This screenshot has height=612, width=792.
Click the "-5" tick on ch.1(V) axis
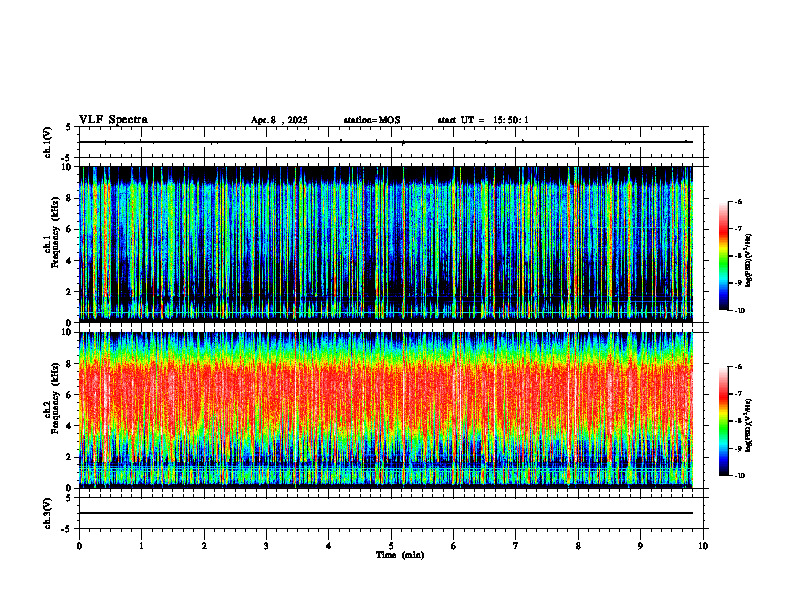(x=67, y=158)
